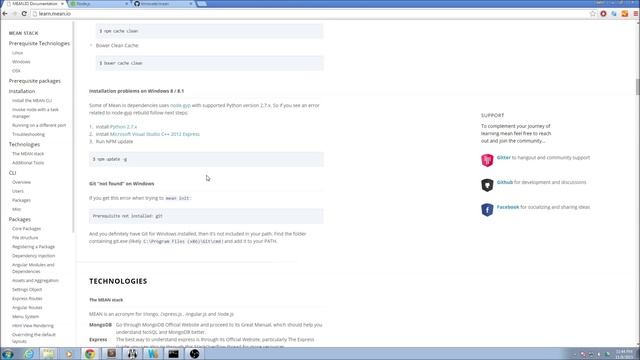Go to the Packages section heading in the sidebar
Image resolution: width=640 pixels, height=360 pixels.
pyautogui.click(x=20, y=220)
